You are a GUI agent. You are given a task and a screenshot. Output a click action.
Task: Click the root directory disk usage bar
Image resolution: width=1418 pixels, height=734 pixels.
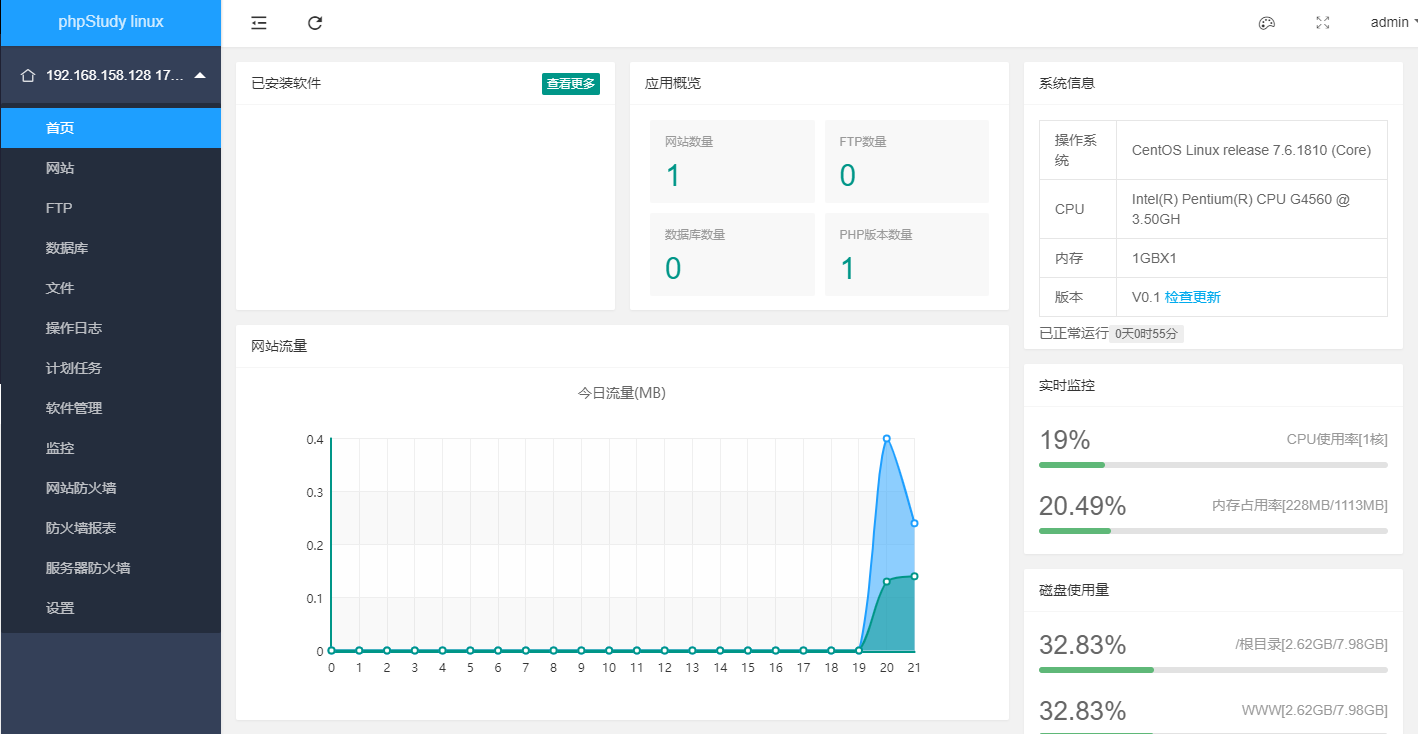1213,669
